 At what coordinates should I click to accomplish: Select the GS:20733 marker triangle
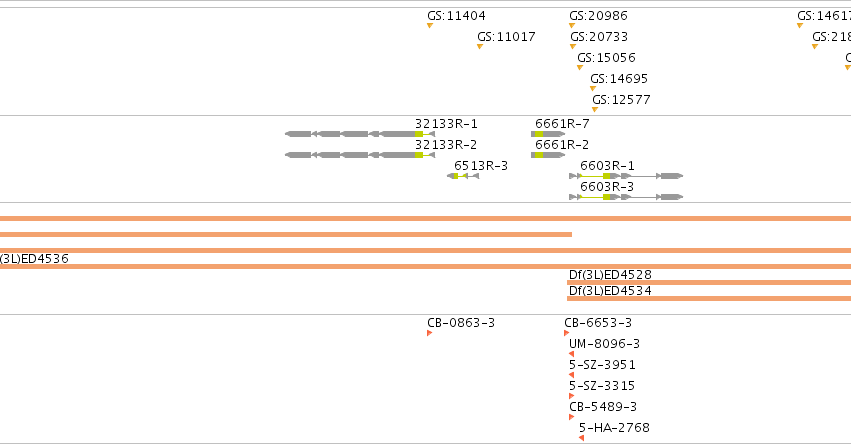(x=573, y=47)
